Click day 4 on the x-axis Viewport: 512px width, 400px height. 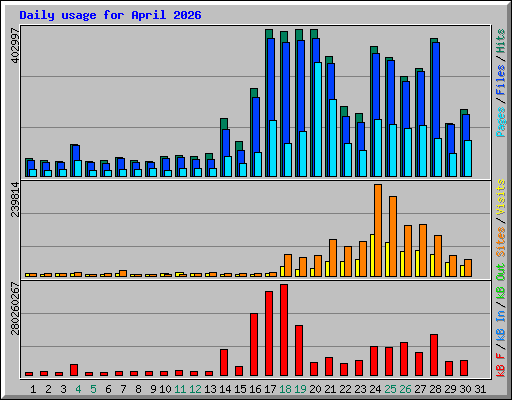point(78,389)
